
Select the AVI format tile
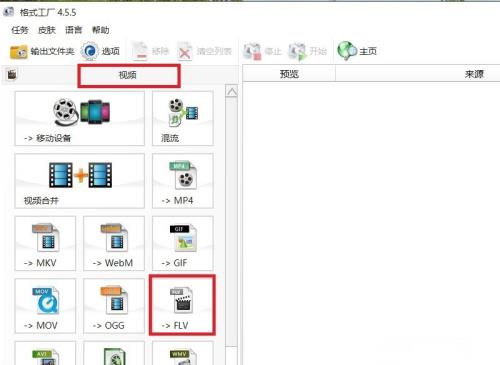point(45,353)
